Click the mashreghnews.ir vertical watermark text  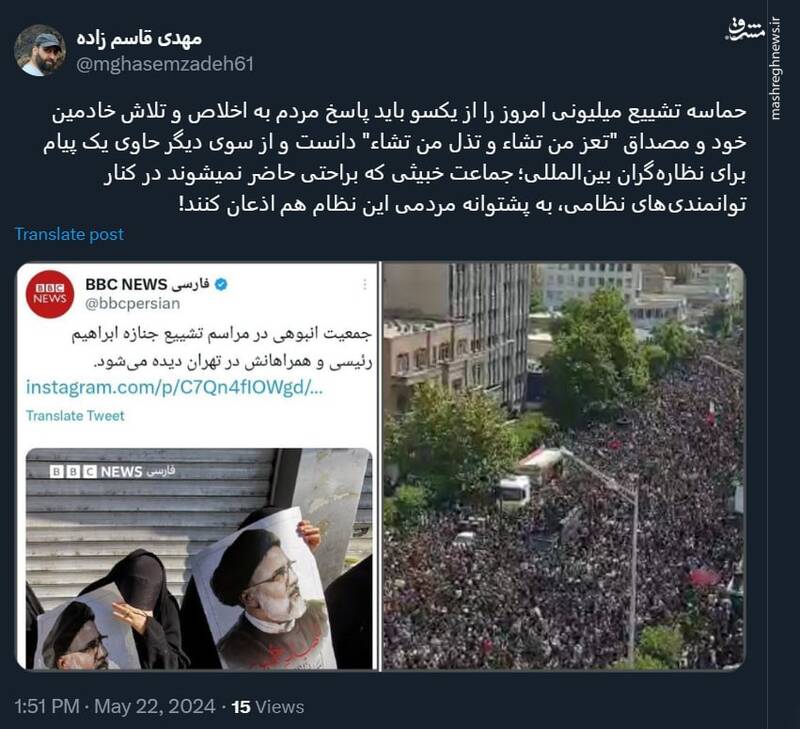click(776, 68)
